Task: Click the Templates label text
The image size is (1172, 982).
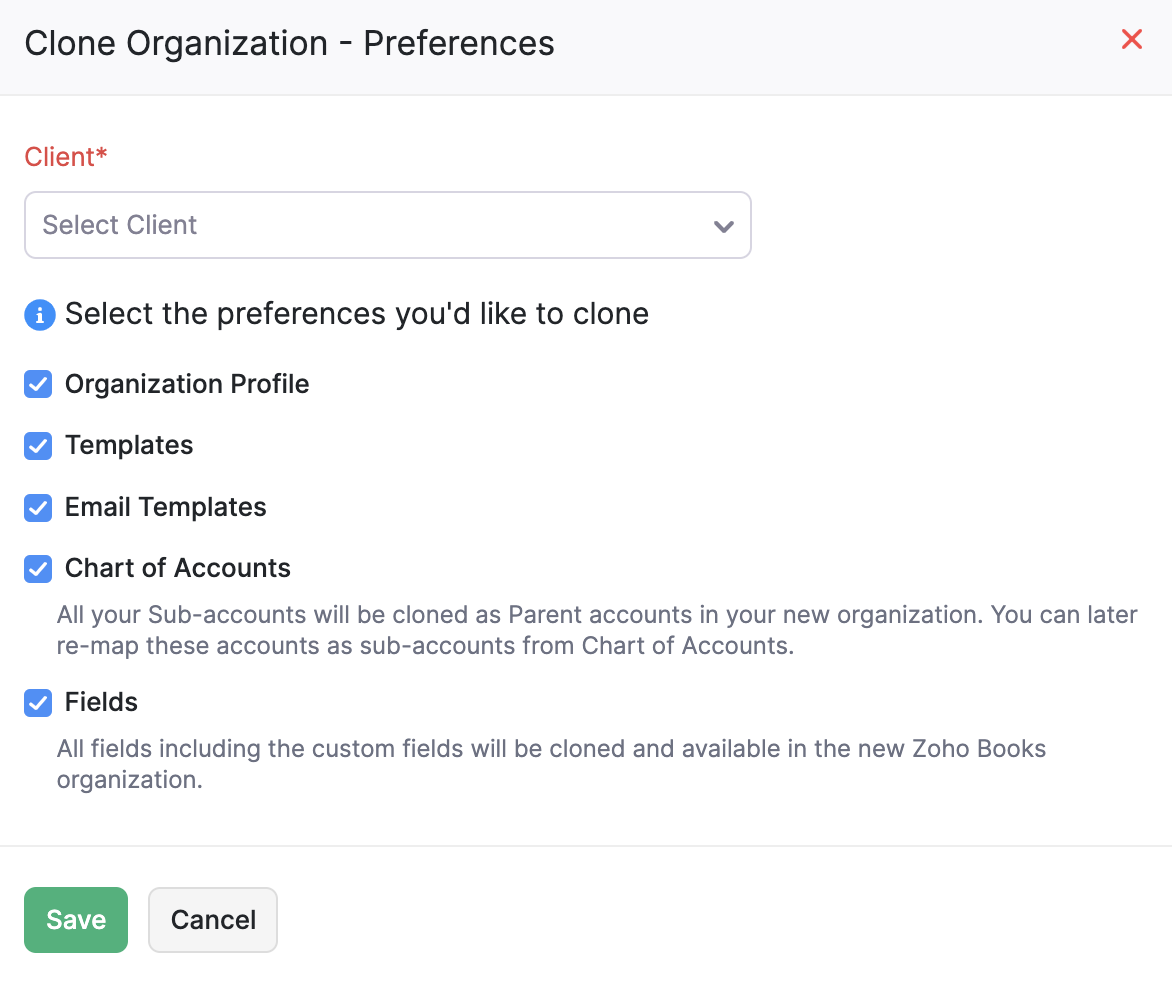Action: tap(129, 446)
